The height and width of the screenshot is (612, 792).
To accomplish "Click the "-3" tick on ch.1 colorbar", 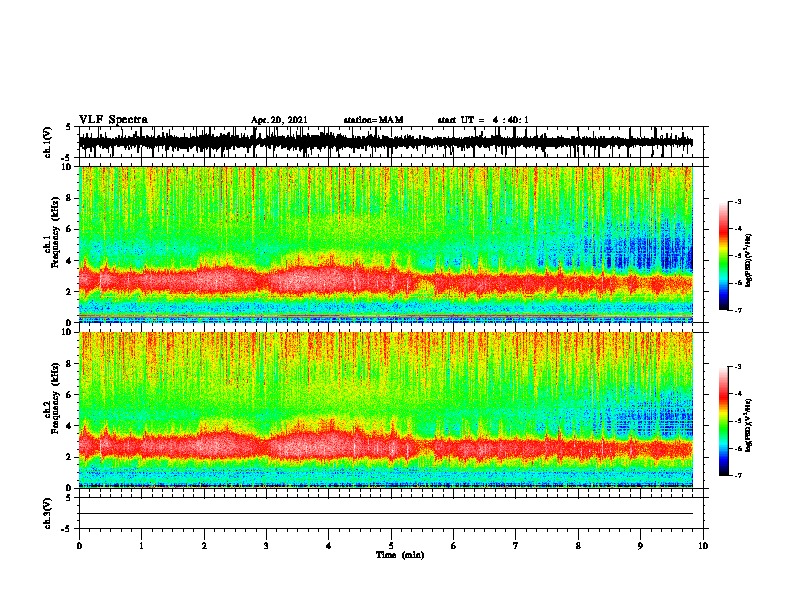I will point(737,201).
